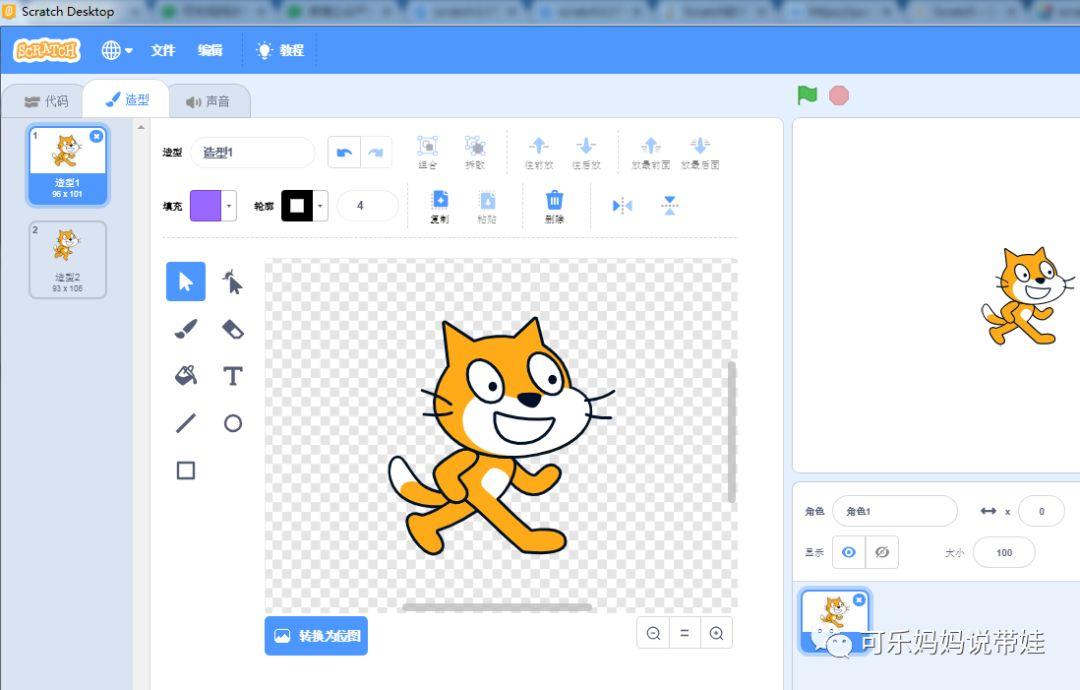Open the language globe dropdown

(x=116, y=50)
